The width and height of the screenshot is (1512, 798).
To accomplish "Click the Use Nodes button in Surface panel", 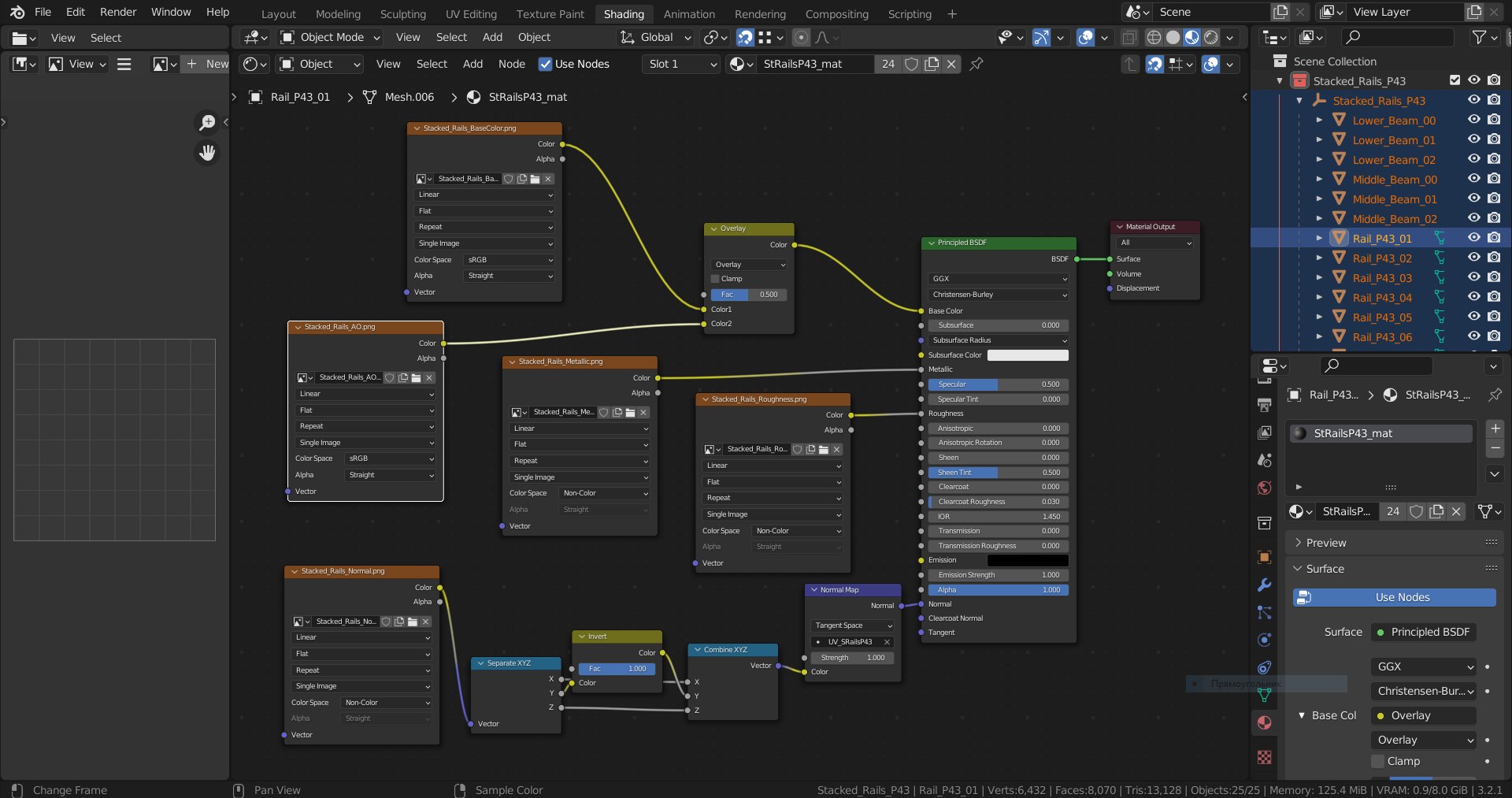I will (x=1395, y=597).
